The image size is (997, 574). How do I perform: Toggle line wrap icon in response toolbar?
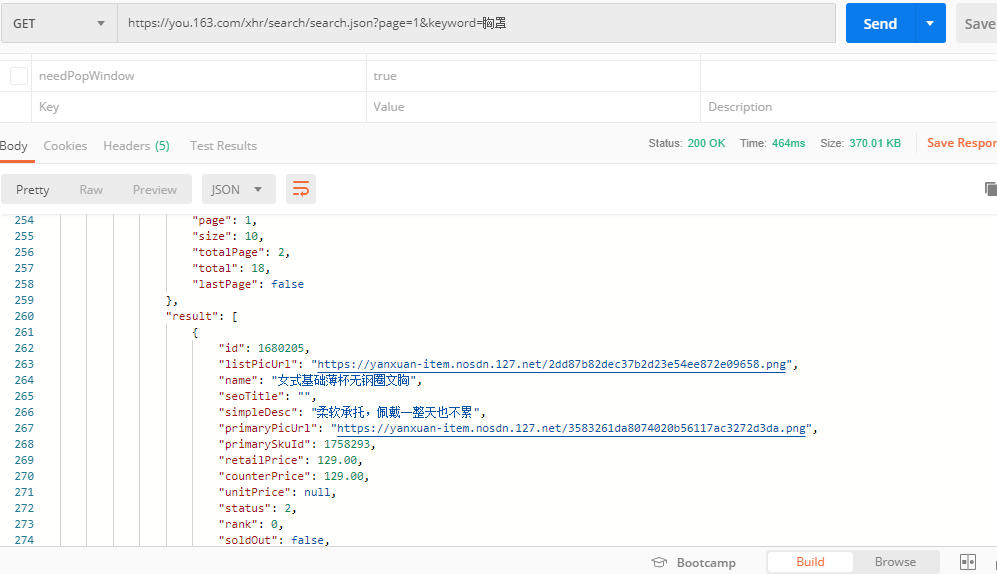pyautogui.click(x=301, y=189)
